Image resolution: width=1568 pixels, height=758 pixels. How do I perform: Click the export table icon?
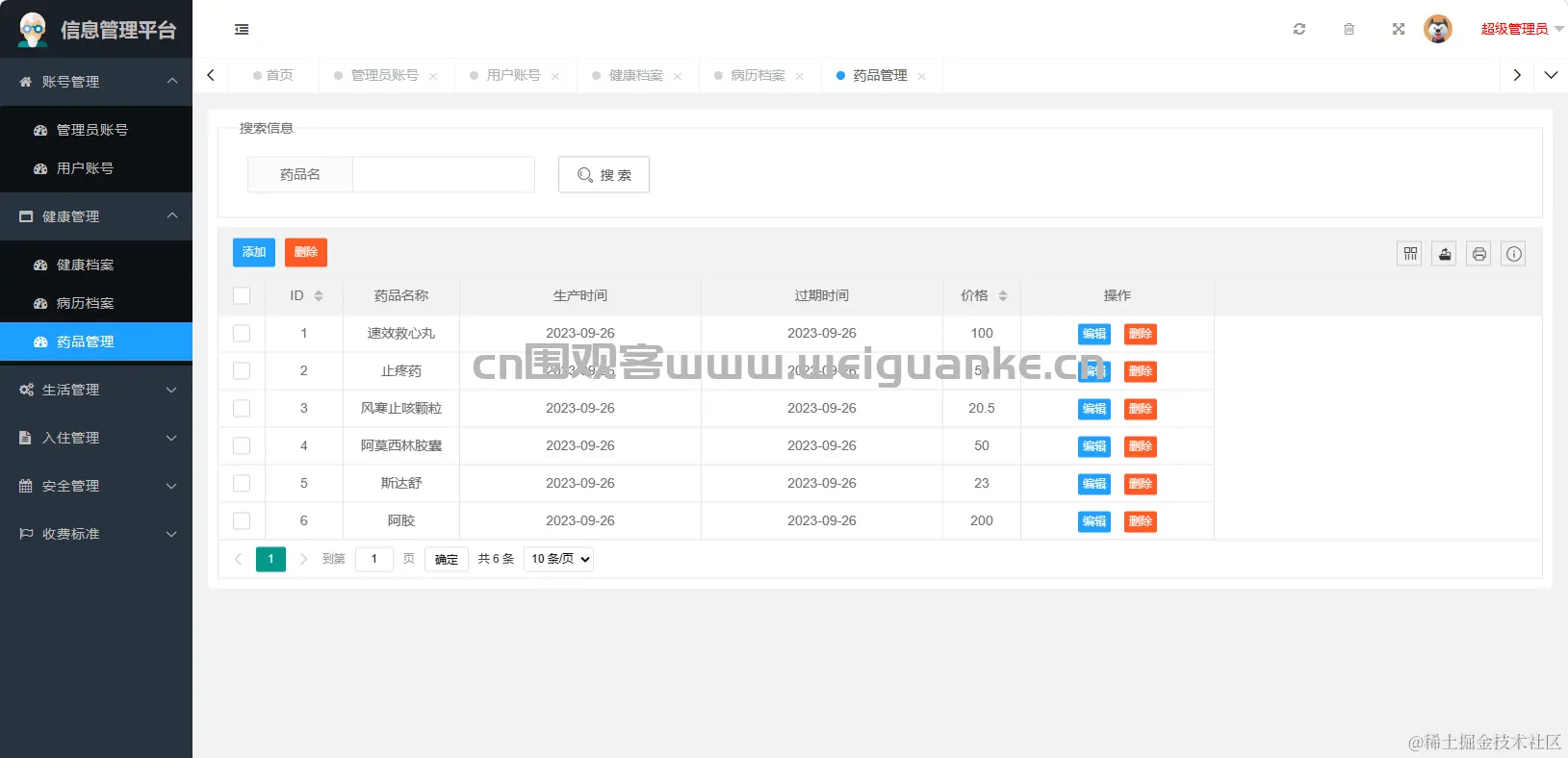[1445, 254]
